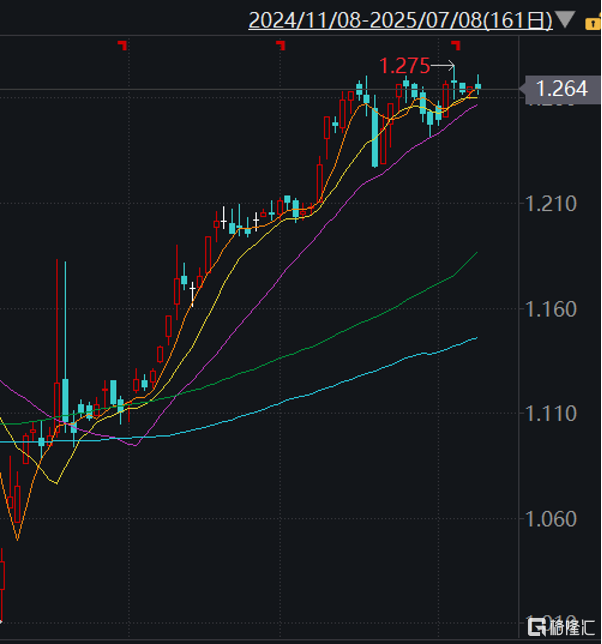602x644 pixels.
Task: Click the first red corner marker on left
Action: coord(122,45)
